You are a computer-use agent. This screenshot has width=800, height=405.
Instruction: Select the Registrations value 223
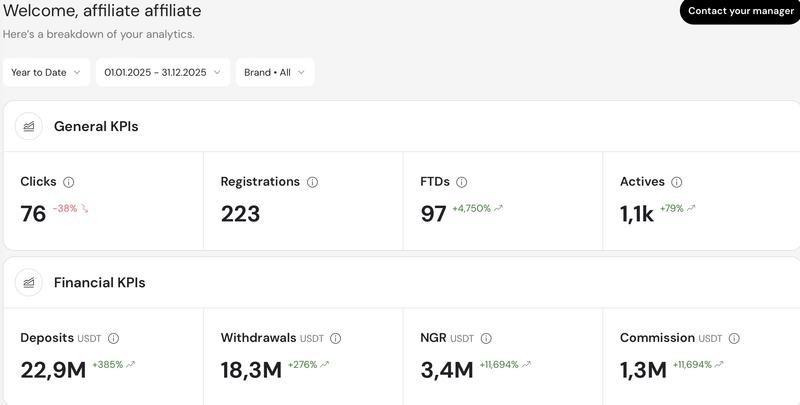[x=240, y=214]
